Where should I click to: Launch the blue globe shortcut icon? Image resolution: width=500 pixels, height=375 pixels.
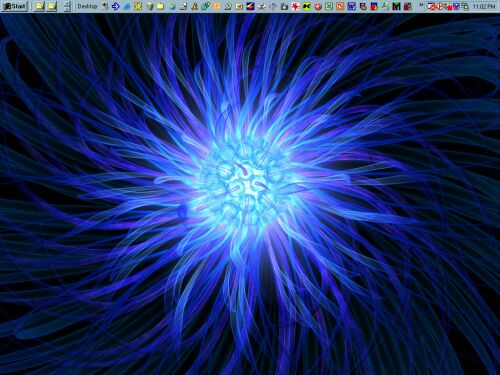tap(172, 6)
